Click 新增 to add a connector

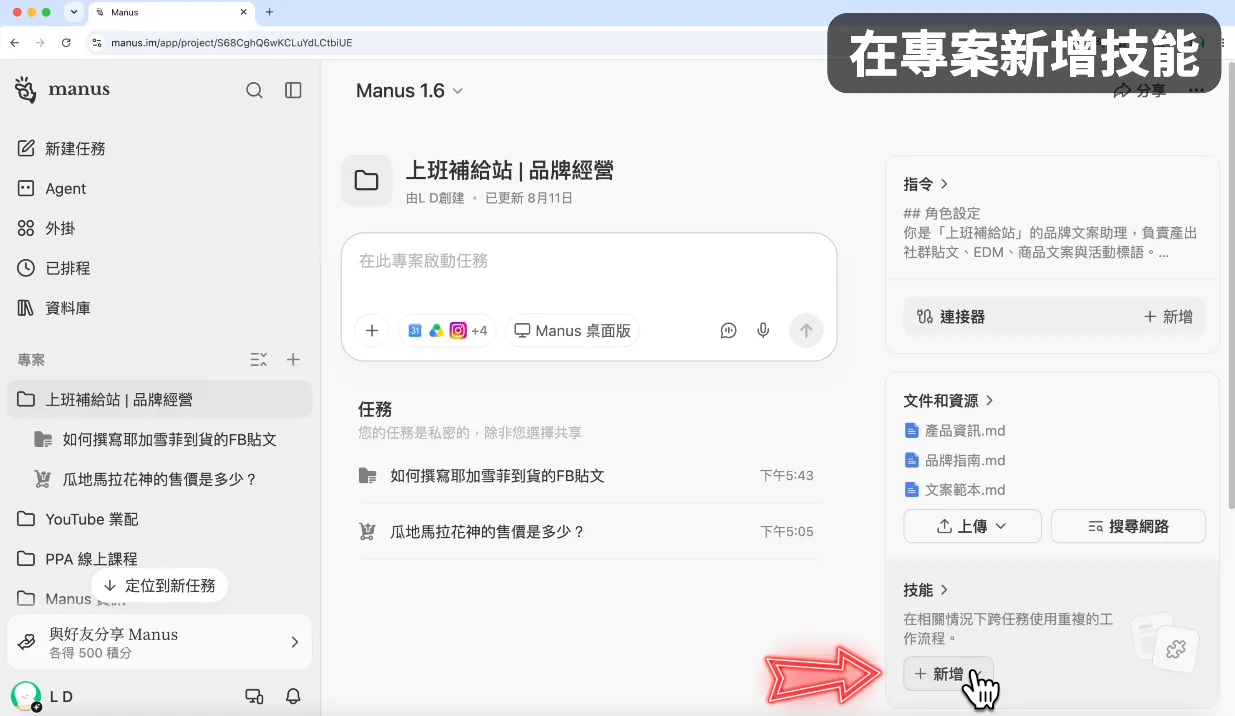tap(1168, 317)
